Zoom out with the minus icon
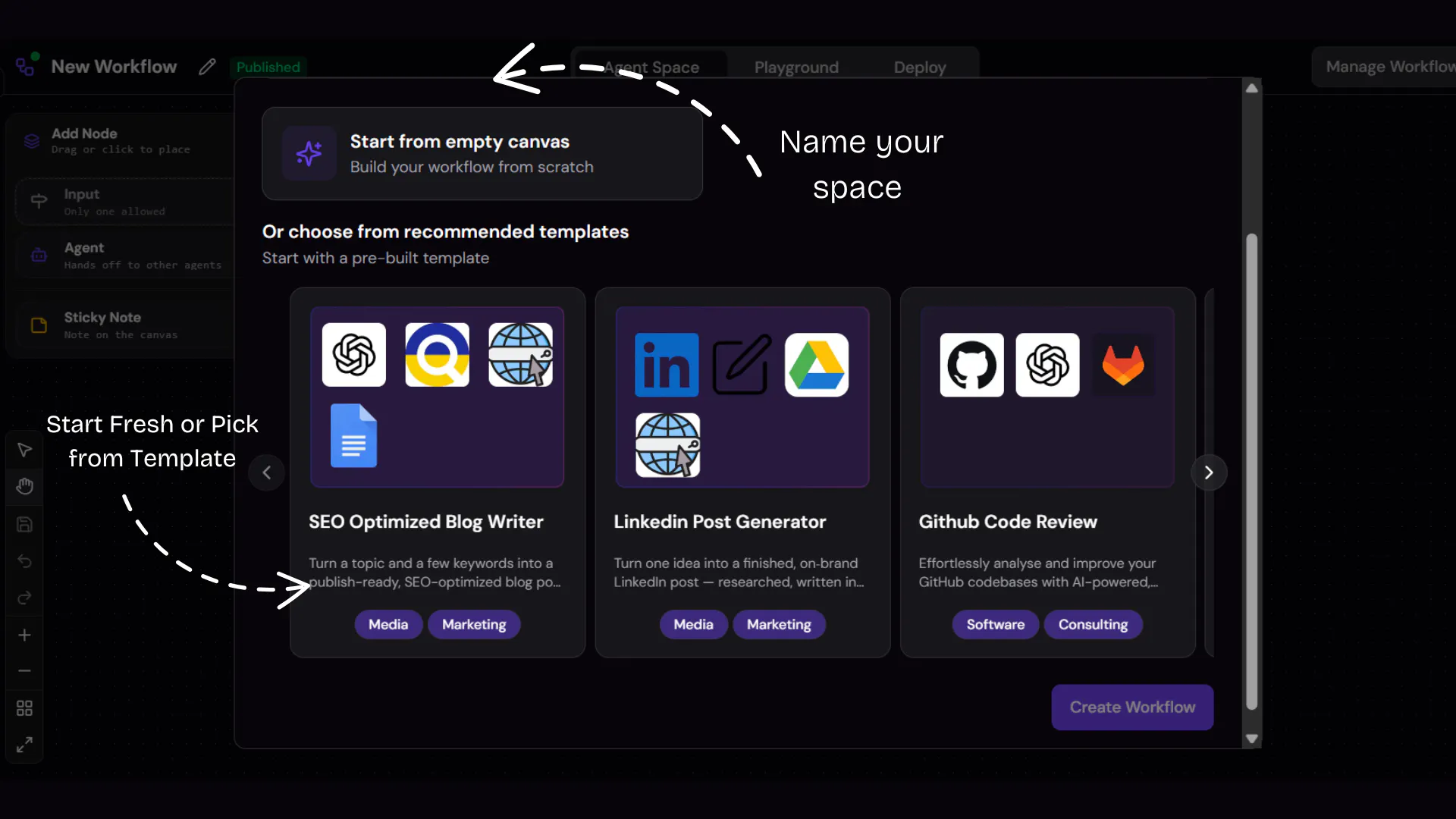1456x819 pixels. [24, 671]
